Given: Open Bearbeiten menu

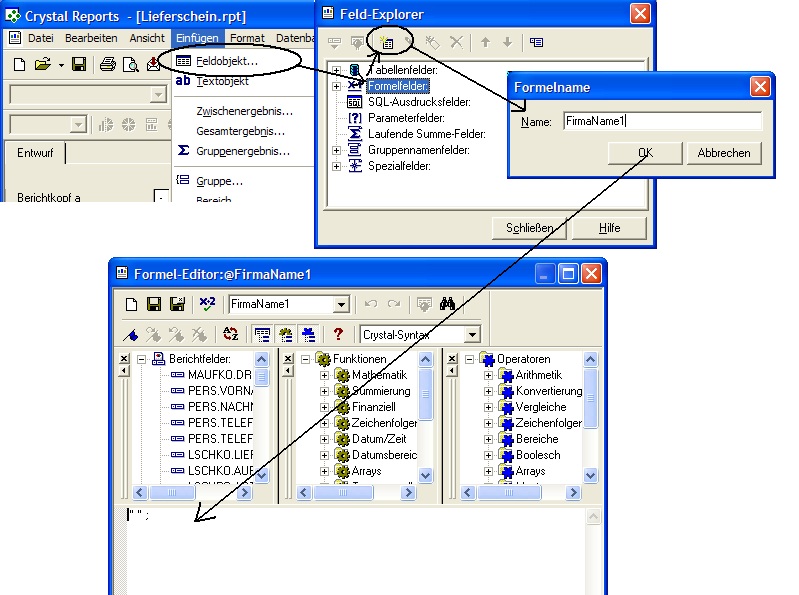Looking at the screenshot, I should (91, 38).
